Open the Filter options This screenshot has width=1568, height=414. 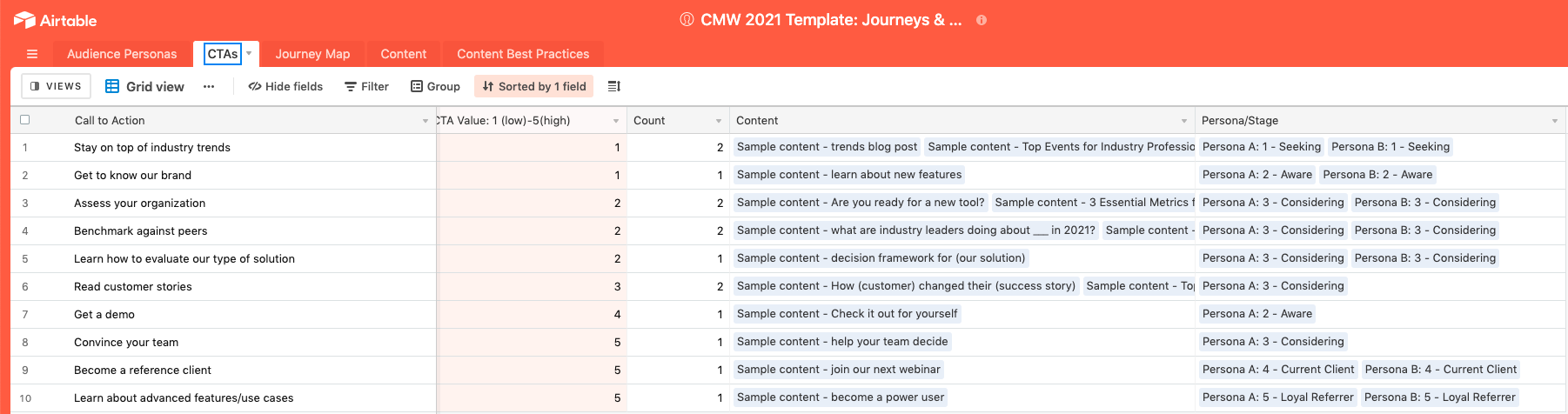tap(366, 86)
